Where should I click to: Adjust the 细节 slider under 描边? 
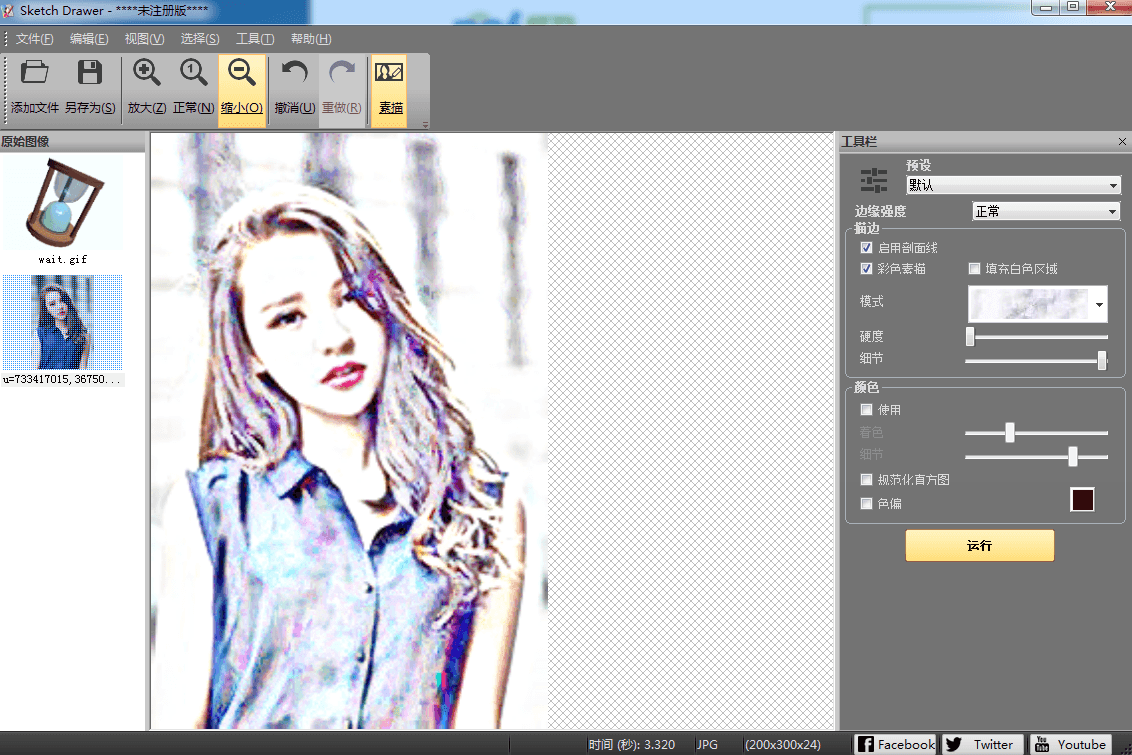[x=1102, y=360]
